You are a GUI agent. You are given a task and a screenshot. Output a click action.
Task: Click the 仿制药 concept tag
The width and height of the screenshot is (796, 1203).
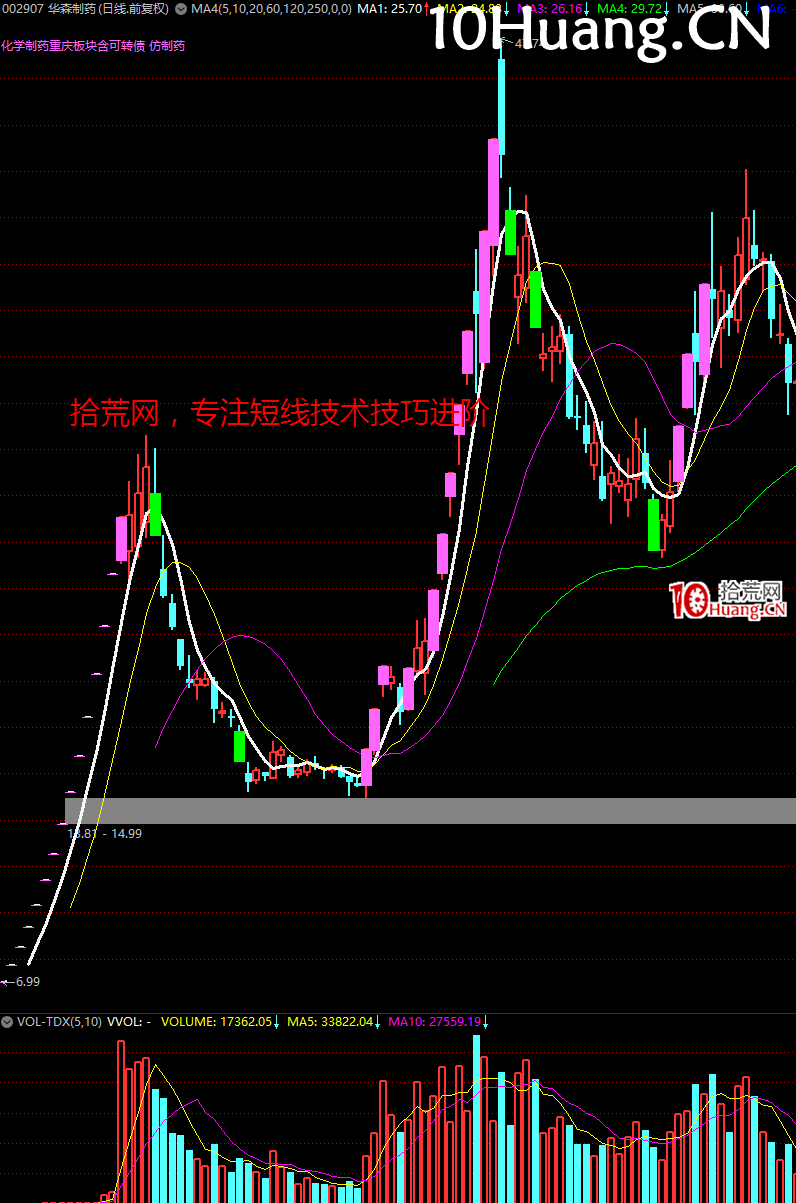tap(166, 46)
